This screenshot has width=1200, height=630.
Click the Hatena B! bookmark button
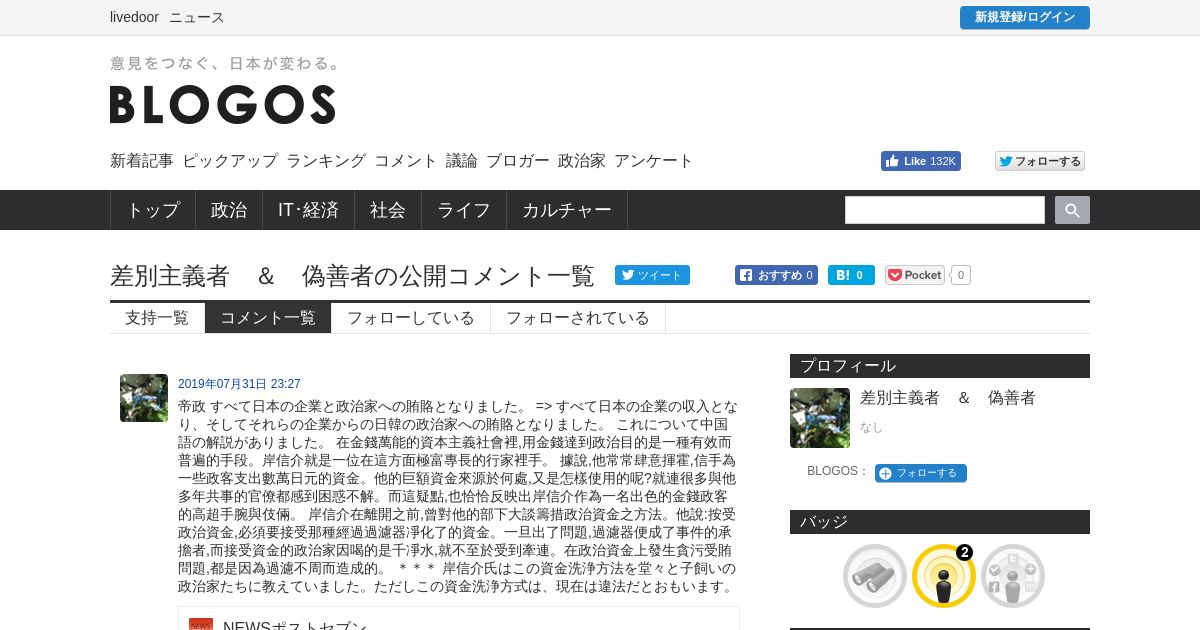pos(851,275)
